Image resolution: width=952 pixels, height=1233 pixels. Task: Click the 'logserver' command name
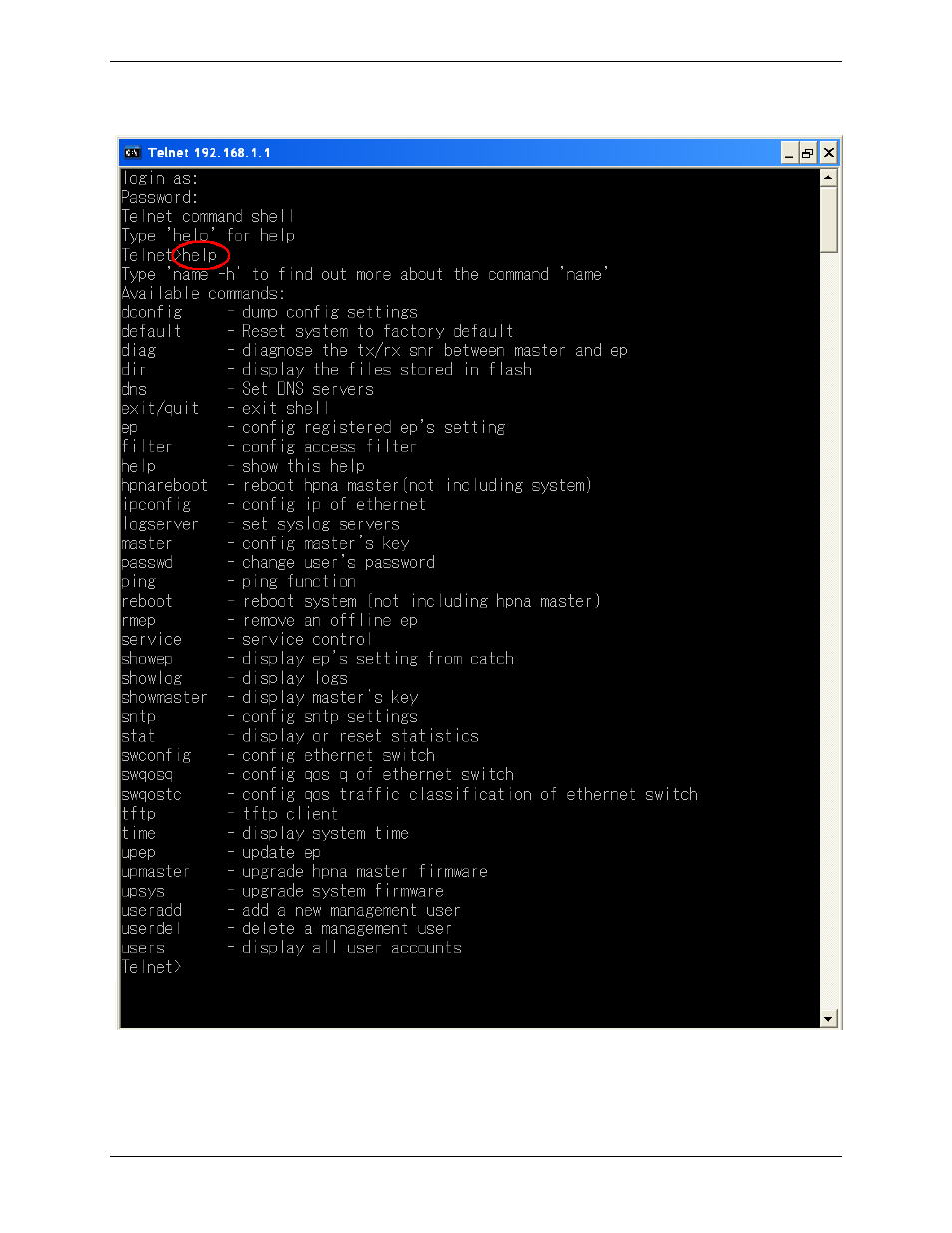click(x=160, y=525)
